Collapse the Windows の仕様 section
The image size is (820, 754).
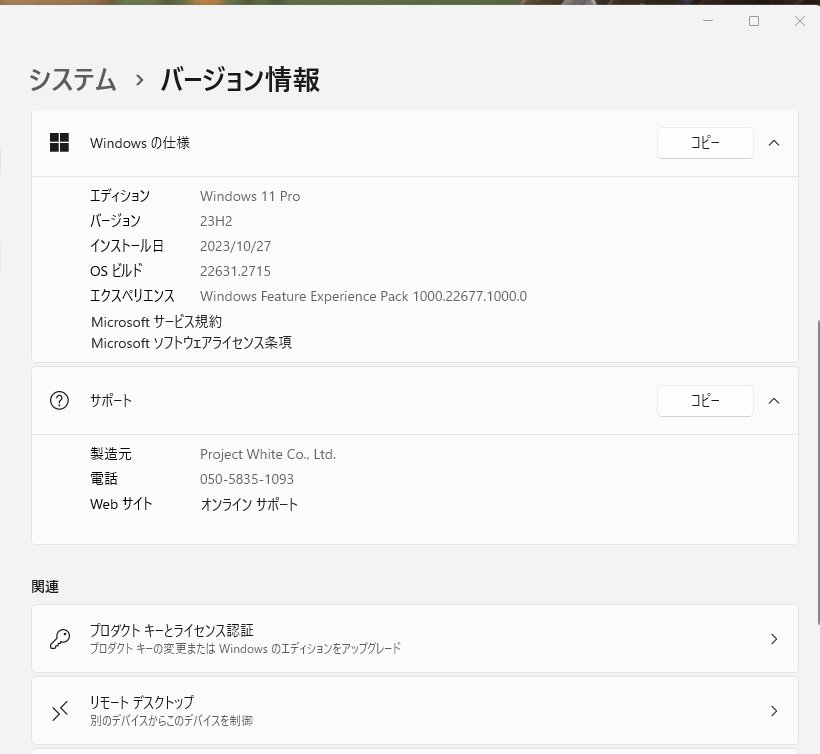[774, 143]
